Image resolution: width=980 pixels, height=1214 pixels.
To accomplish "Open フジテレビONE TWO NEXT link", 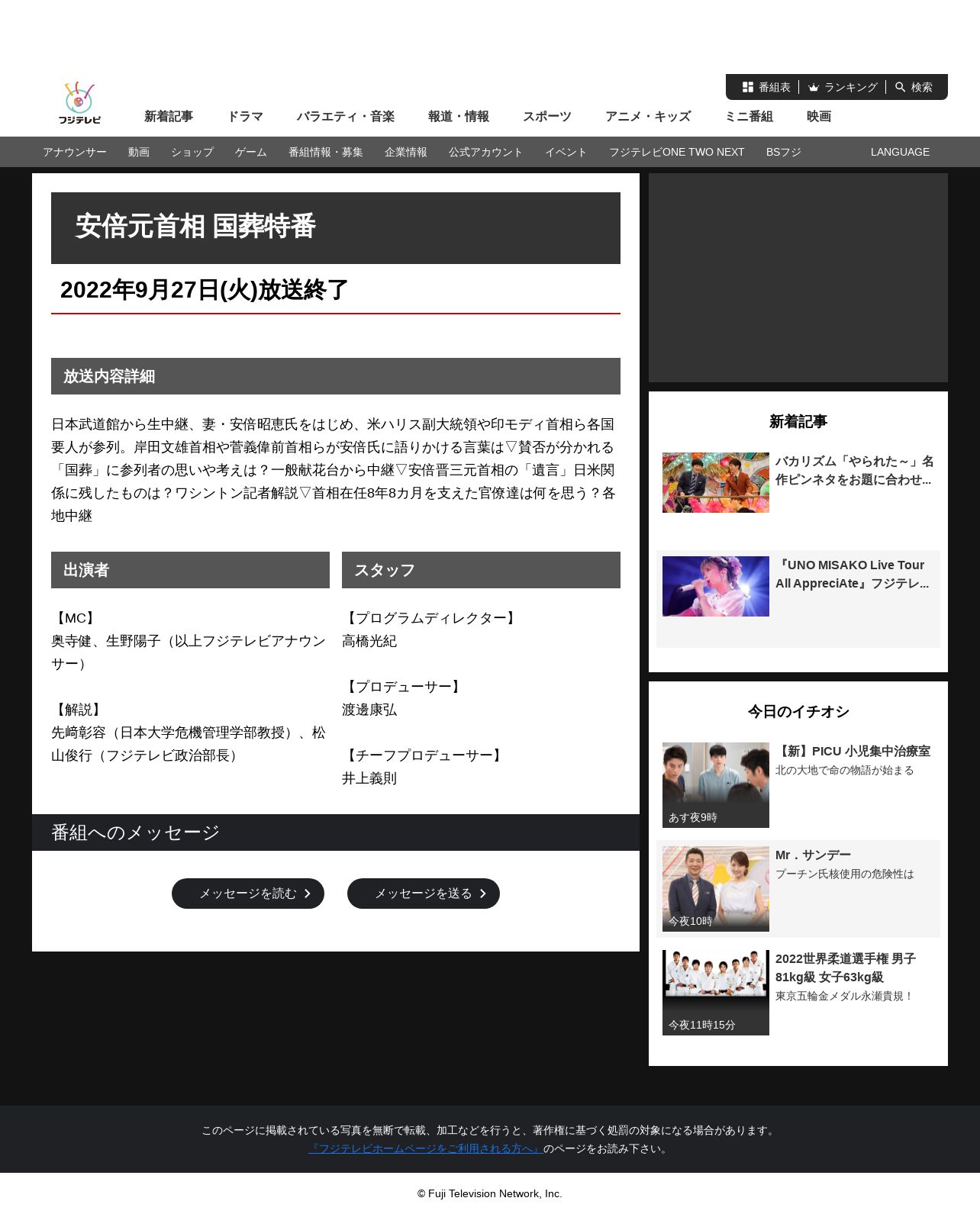I will tap(677, 152).
